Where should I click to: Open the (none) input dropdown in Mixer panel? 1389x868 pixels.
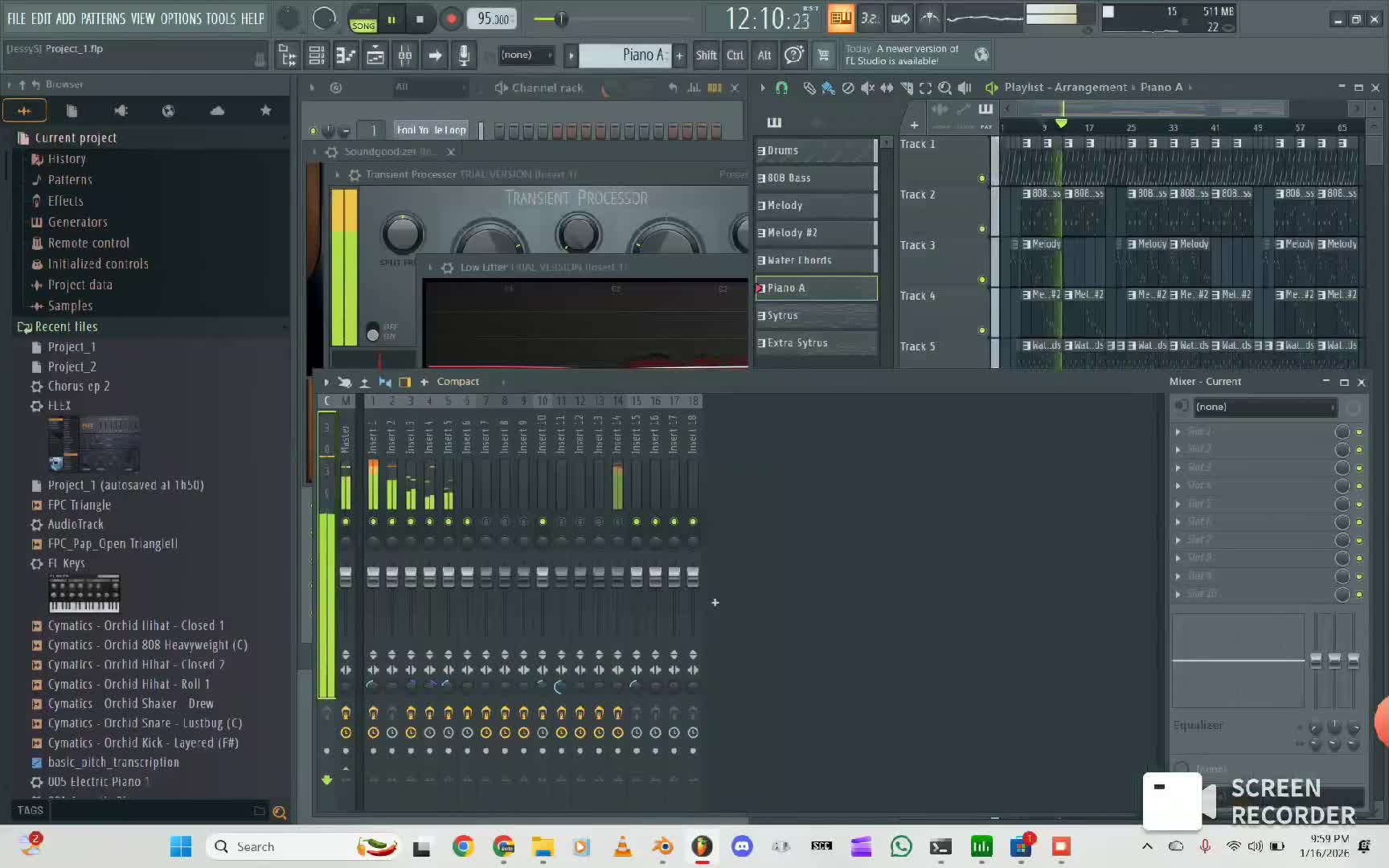(x=1264, y=407)
